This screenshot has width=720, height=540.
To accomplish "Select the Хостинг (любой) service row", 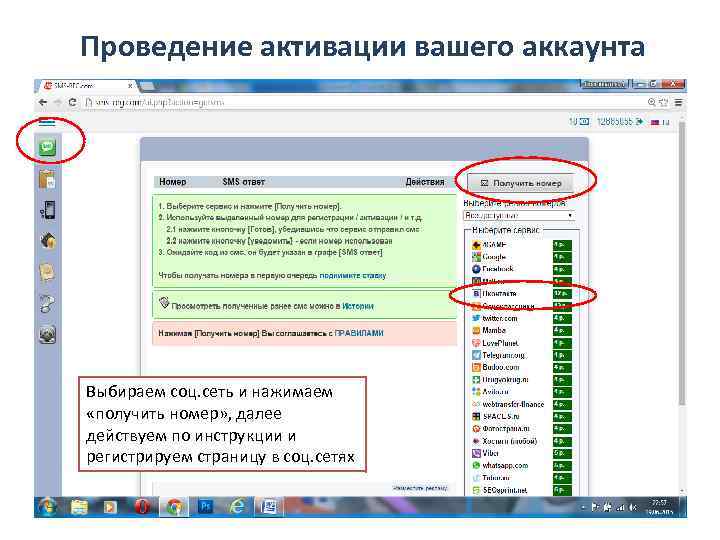I will (x=521, y=441).
